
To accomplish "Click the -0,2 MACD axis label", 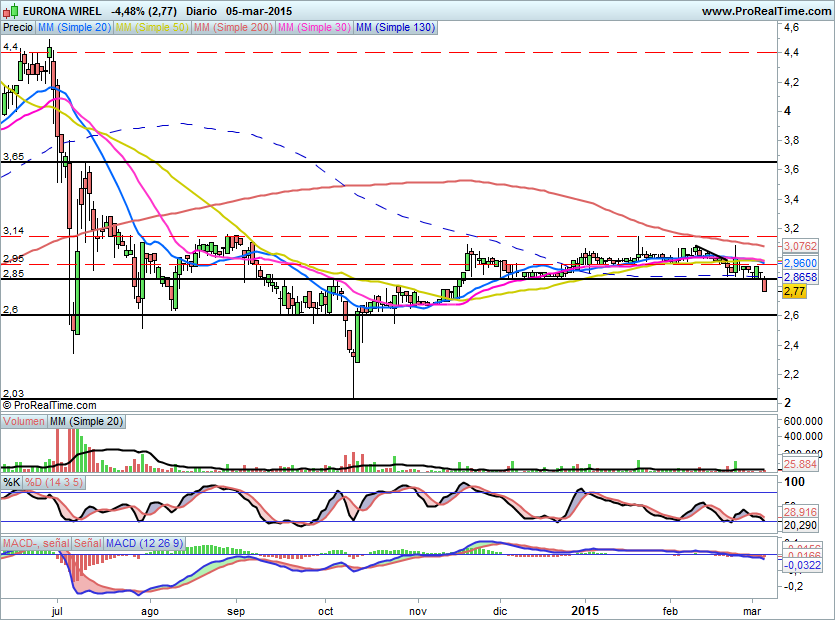I will point(793,586).
